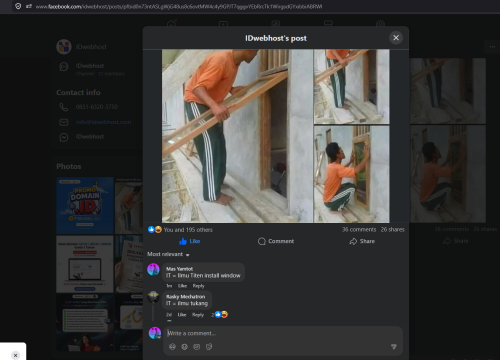Click the Messenger icon in Contact info

(64, 137)
